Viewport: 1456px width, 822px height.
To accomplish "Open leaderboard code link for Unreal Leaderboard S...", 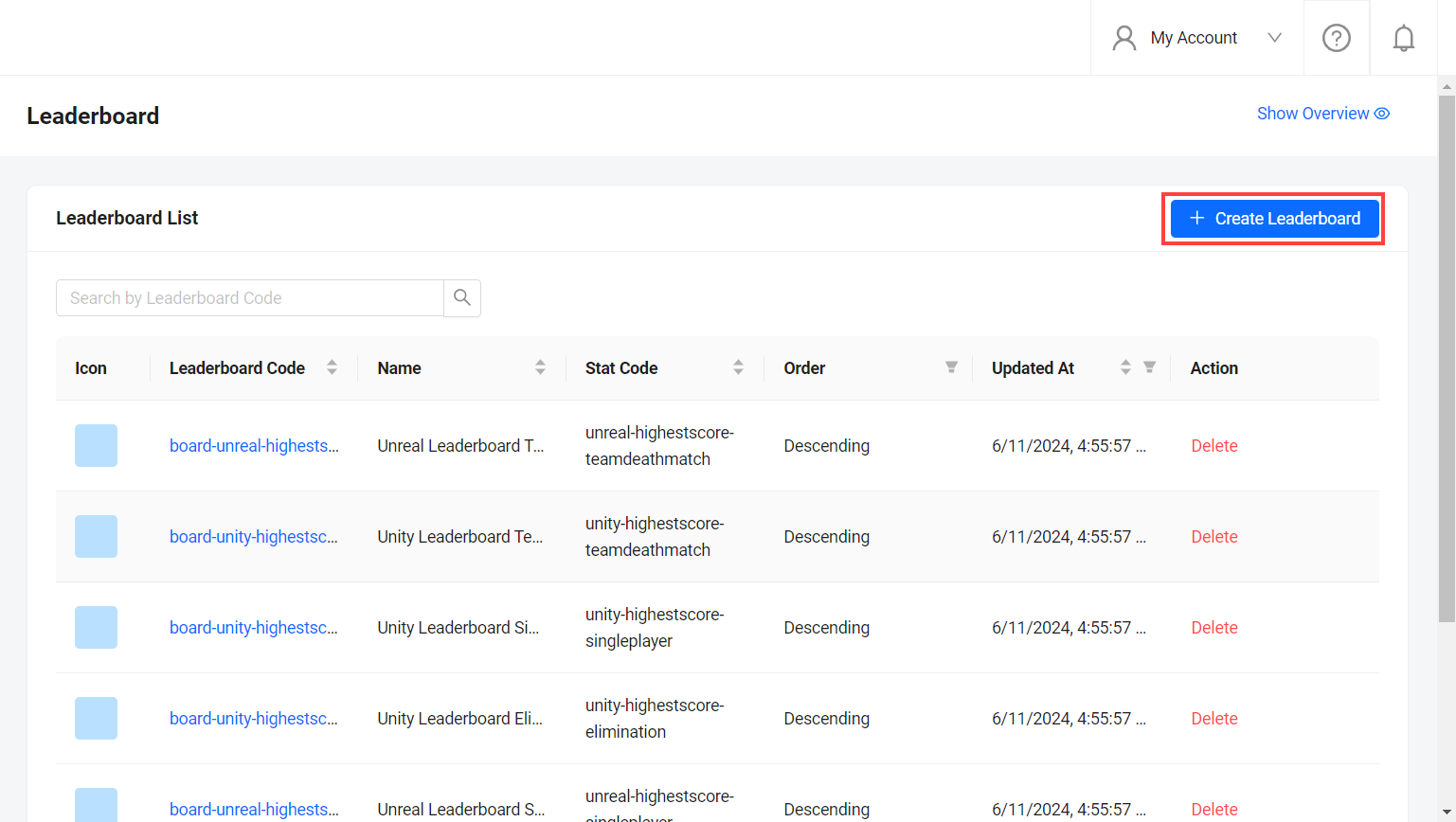I will coord(254,810).
